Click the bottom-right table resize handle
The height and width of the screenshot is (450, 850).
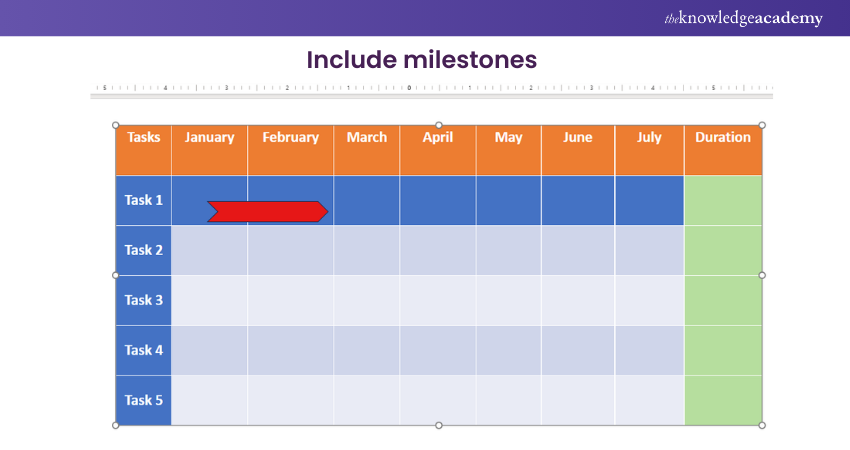(x=762, y=425)
